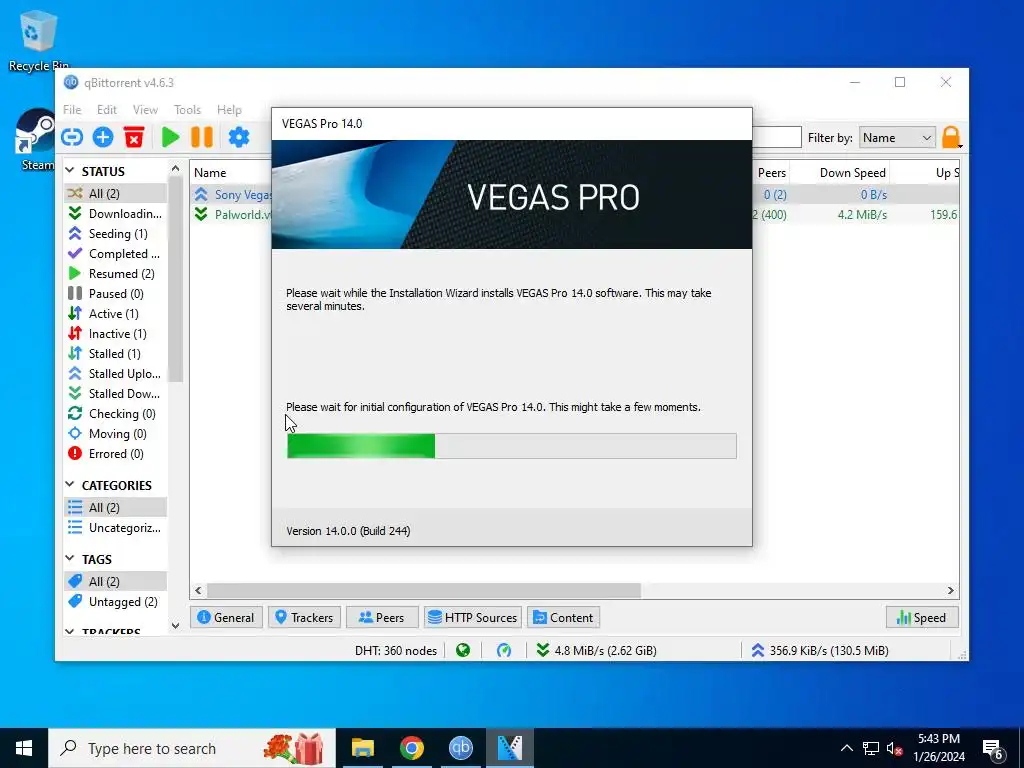Open the File menu

point(72,110)
